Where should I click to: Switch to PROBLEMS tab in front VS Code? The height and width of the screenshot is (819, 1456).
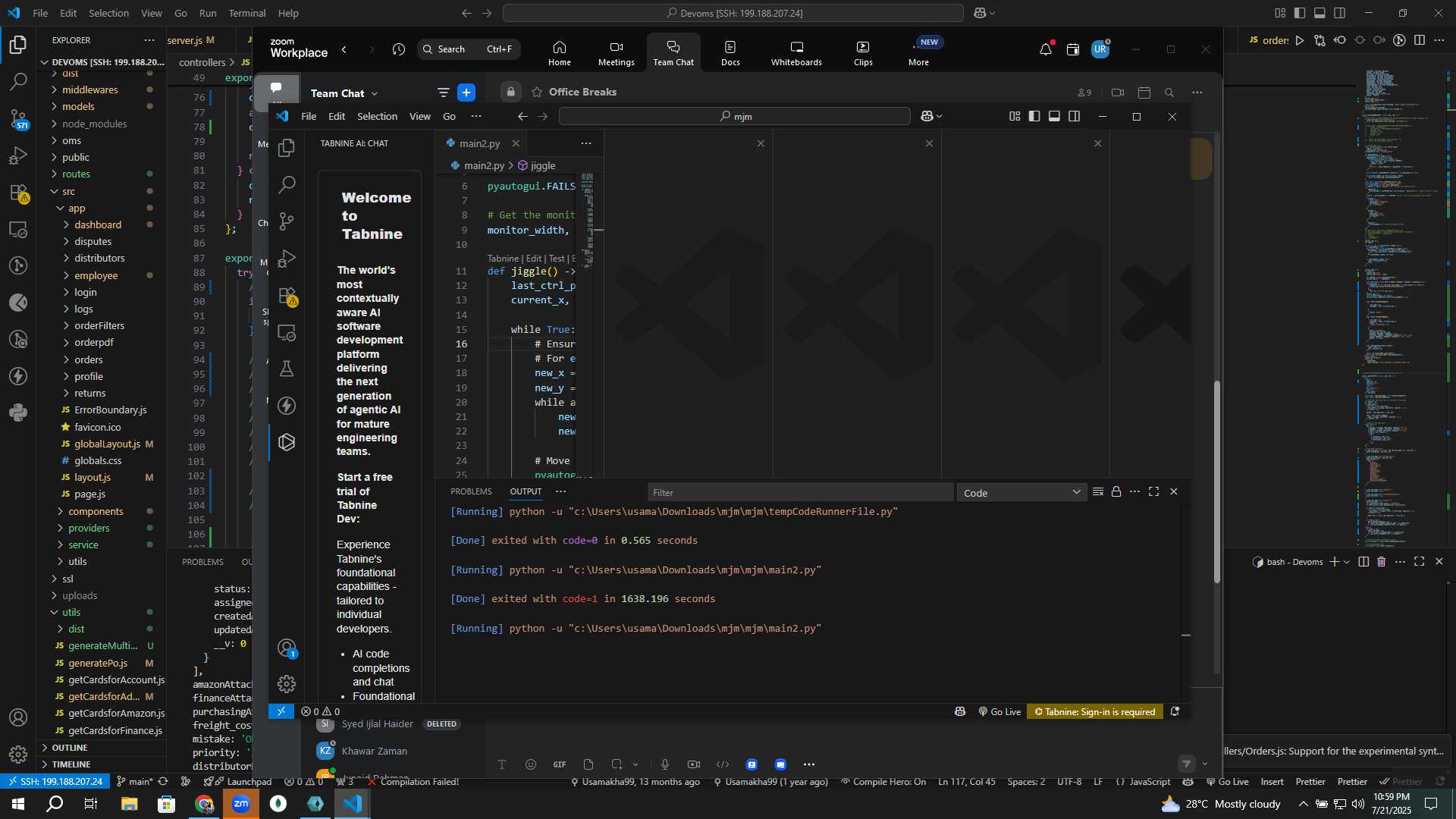[x=471, y=491]
